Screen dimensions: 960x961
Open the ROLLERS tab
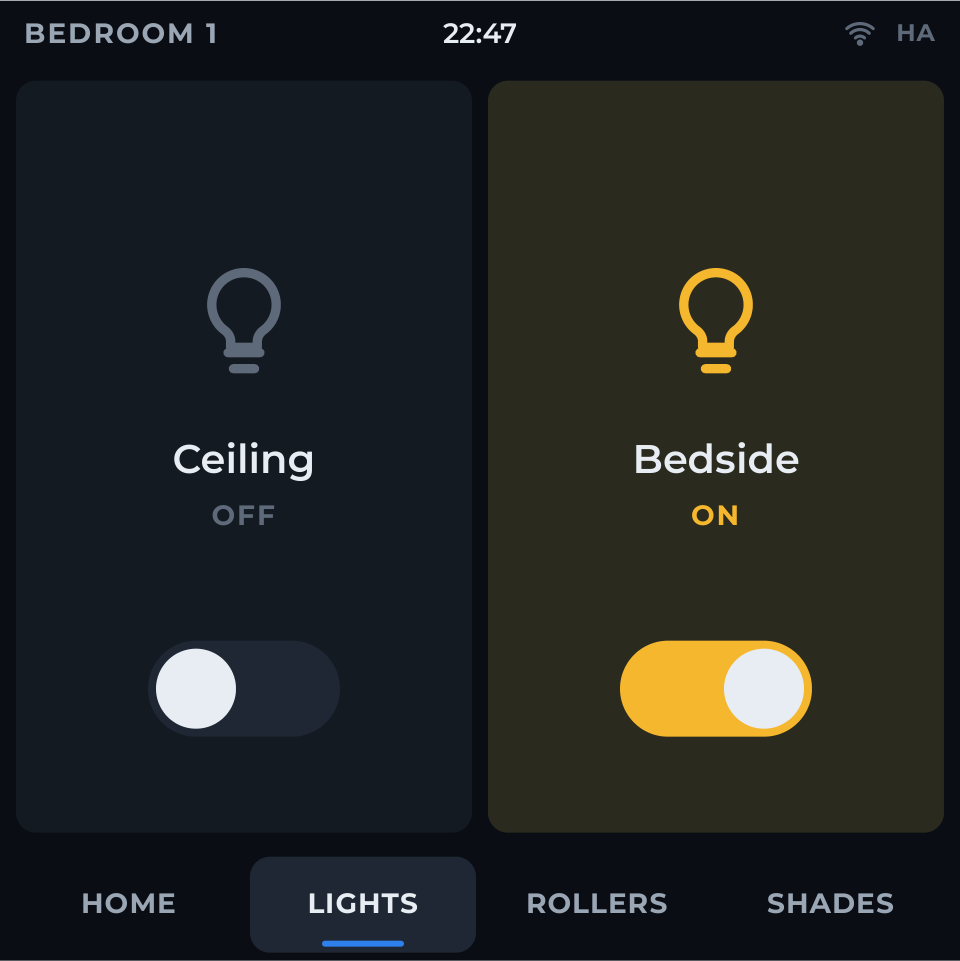[x=597, y=903]
